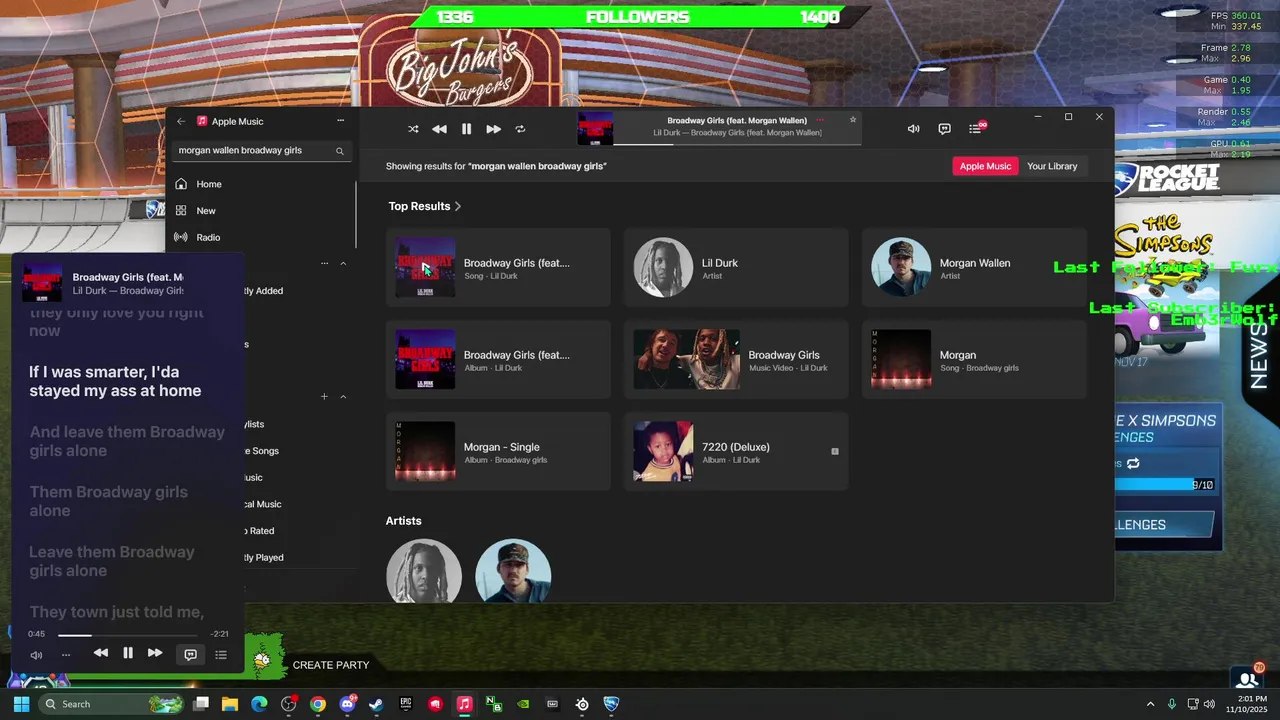Skip to next track in main toolbar
Viewport: 1280px width, 720px height.
pyautogui.click(x=493, y=129)
